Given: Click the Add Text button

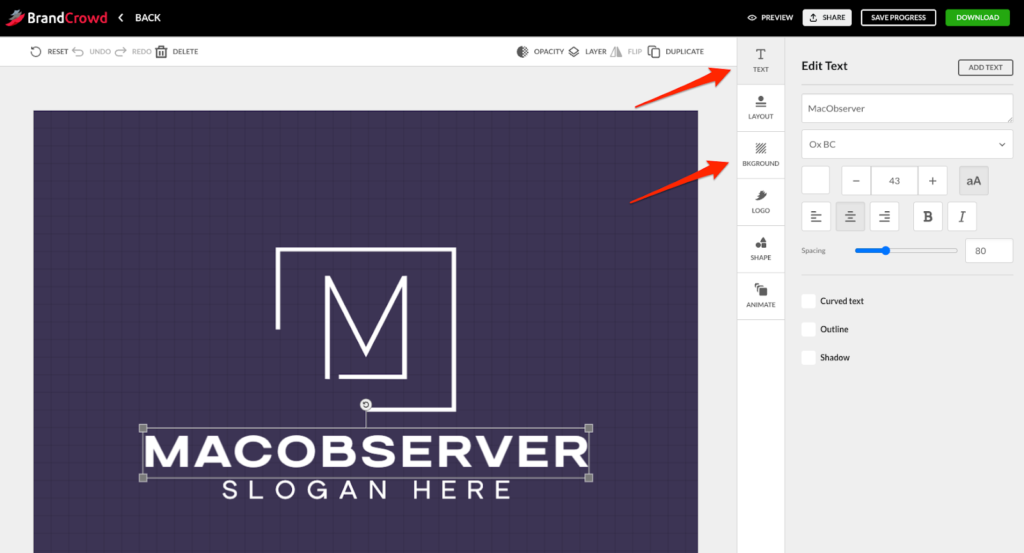Looking at the screenshot, I should click(985, 67).
